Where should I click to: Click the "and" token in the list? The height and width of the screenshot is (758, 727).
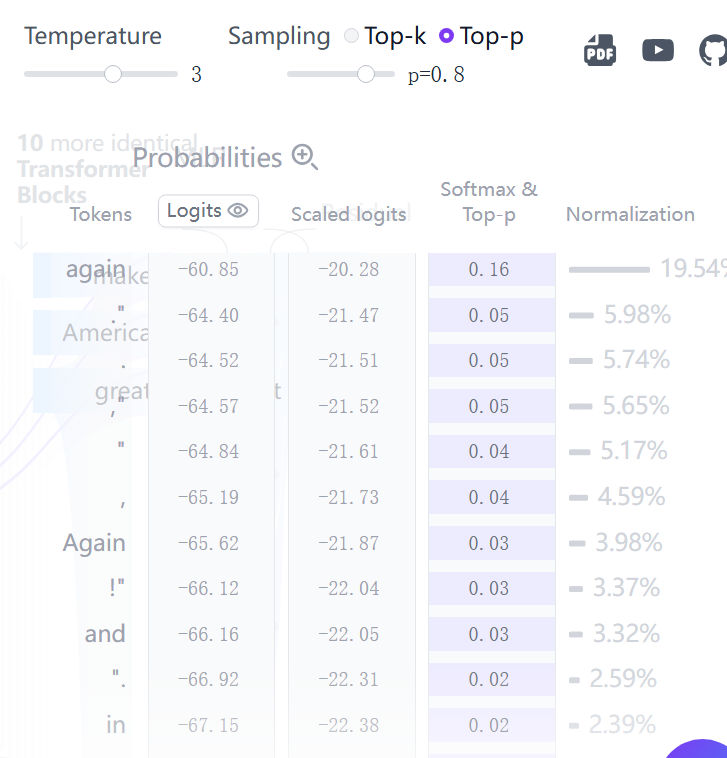pyautogui.click(x=105, y=634)
